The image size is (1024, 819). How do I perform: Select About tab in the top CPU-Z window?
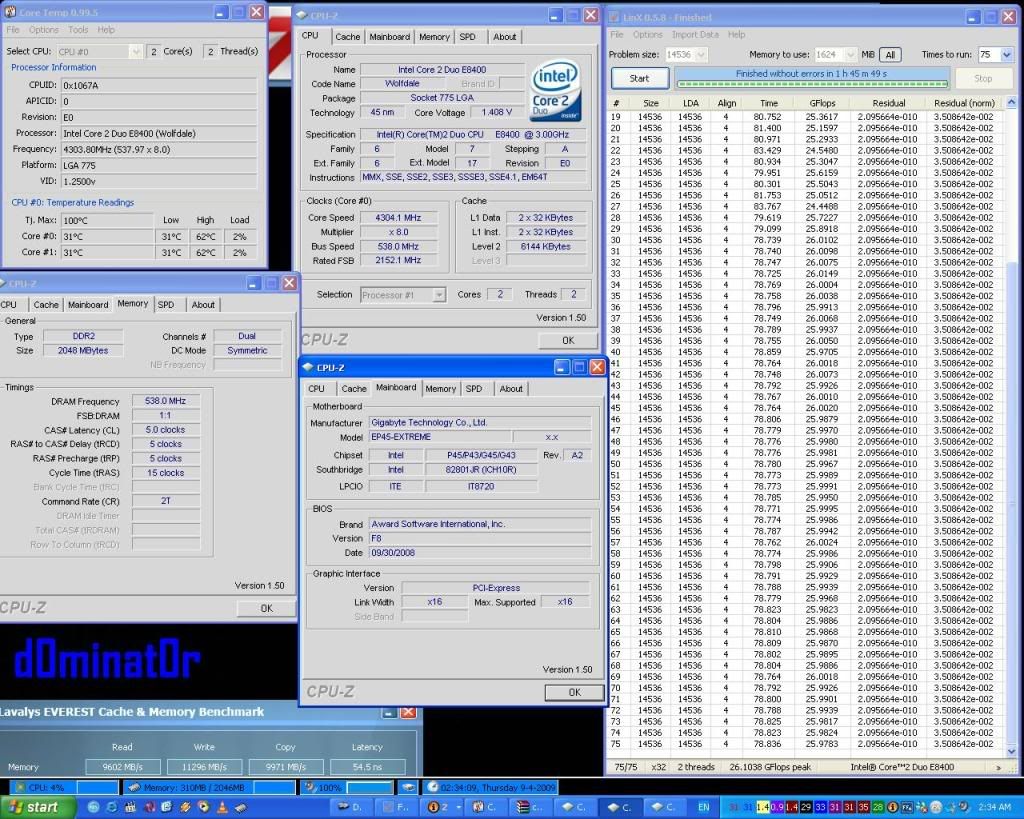tap(504, 37)
